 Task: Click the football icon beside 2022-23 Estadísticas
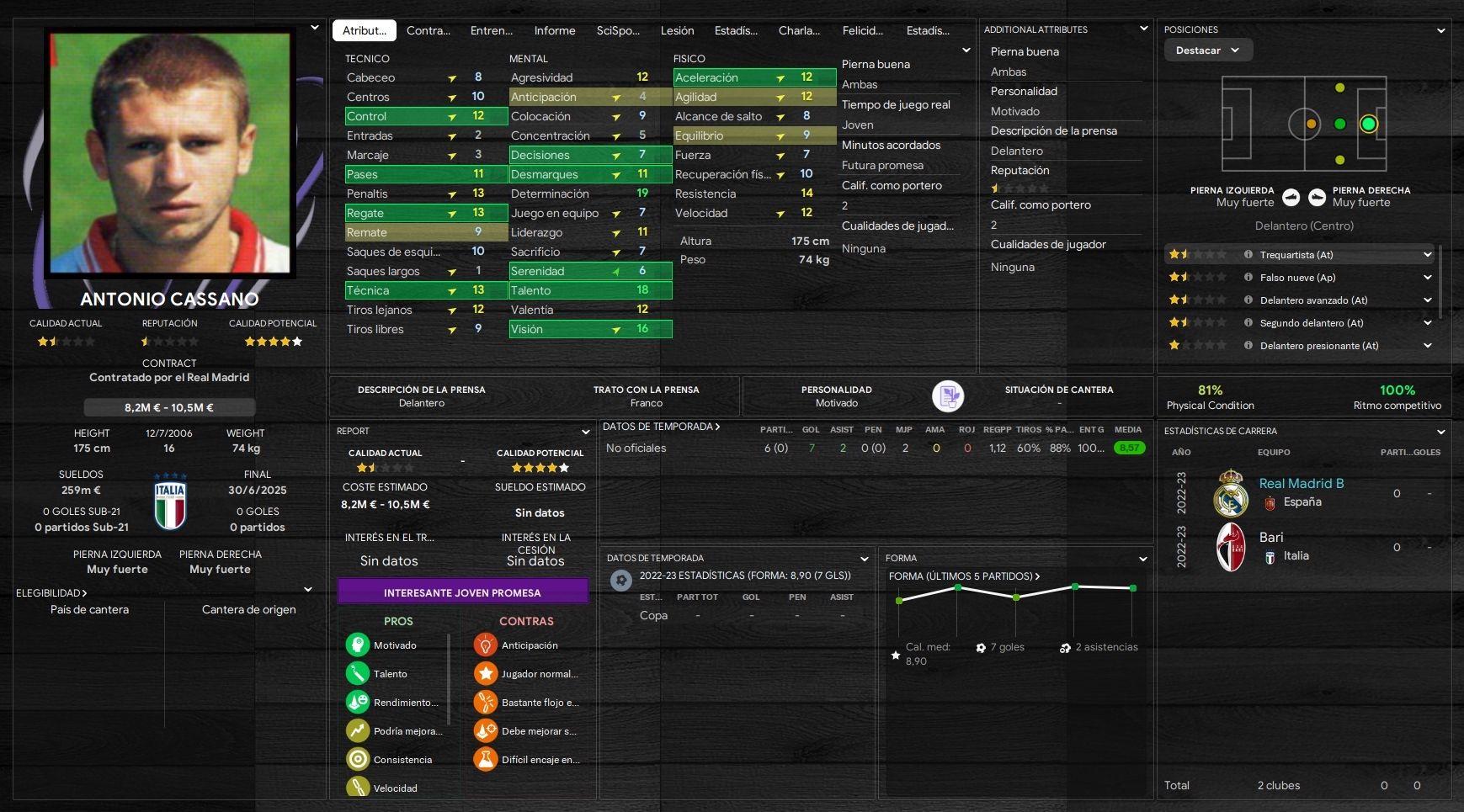coord(621,580)
